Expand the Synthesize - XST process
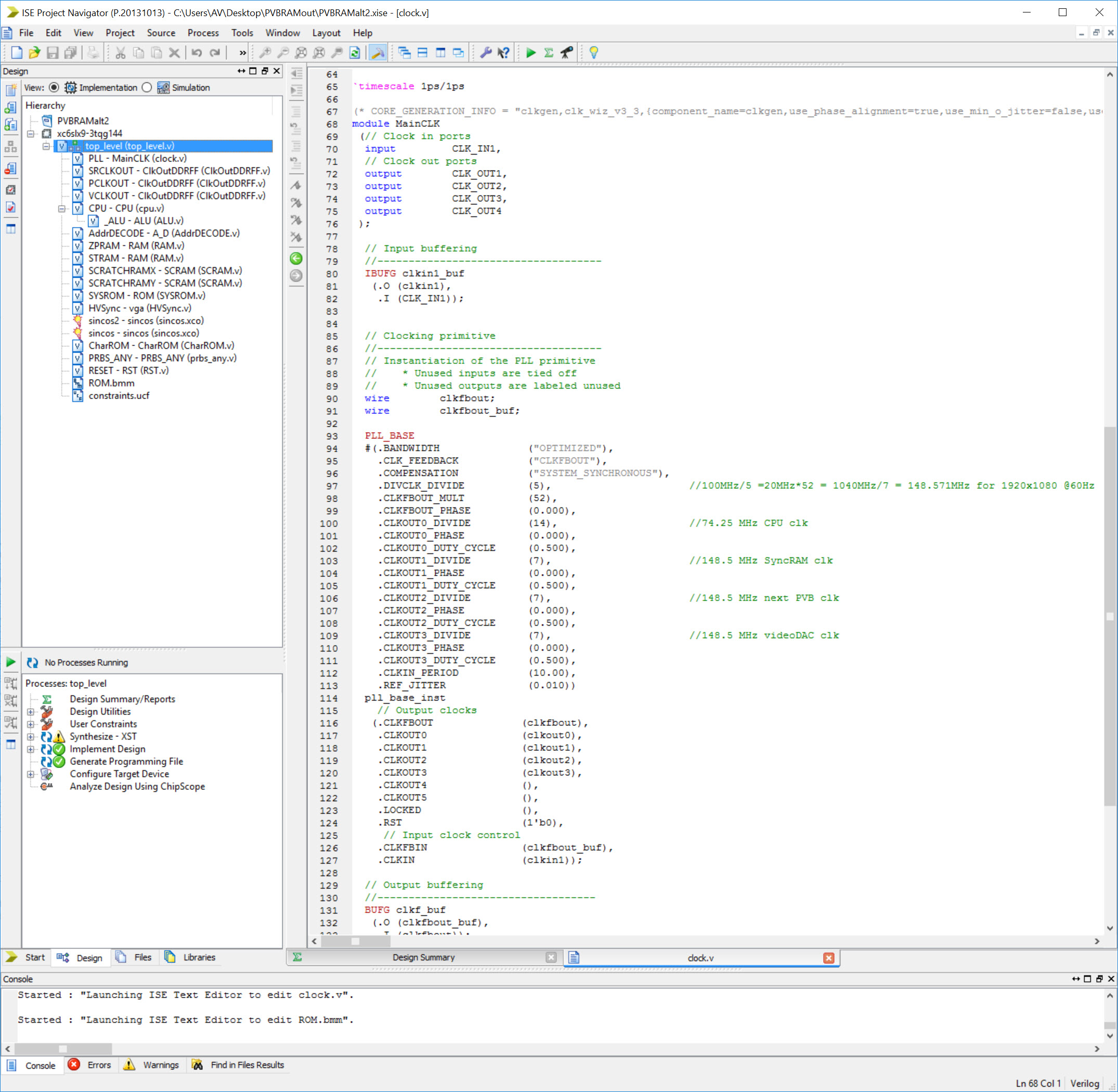This screenshot has height=1092, width=1118. [31, 736]
